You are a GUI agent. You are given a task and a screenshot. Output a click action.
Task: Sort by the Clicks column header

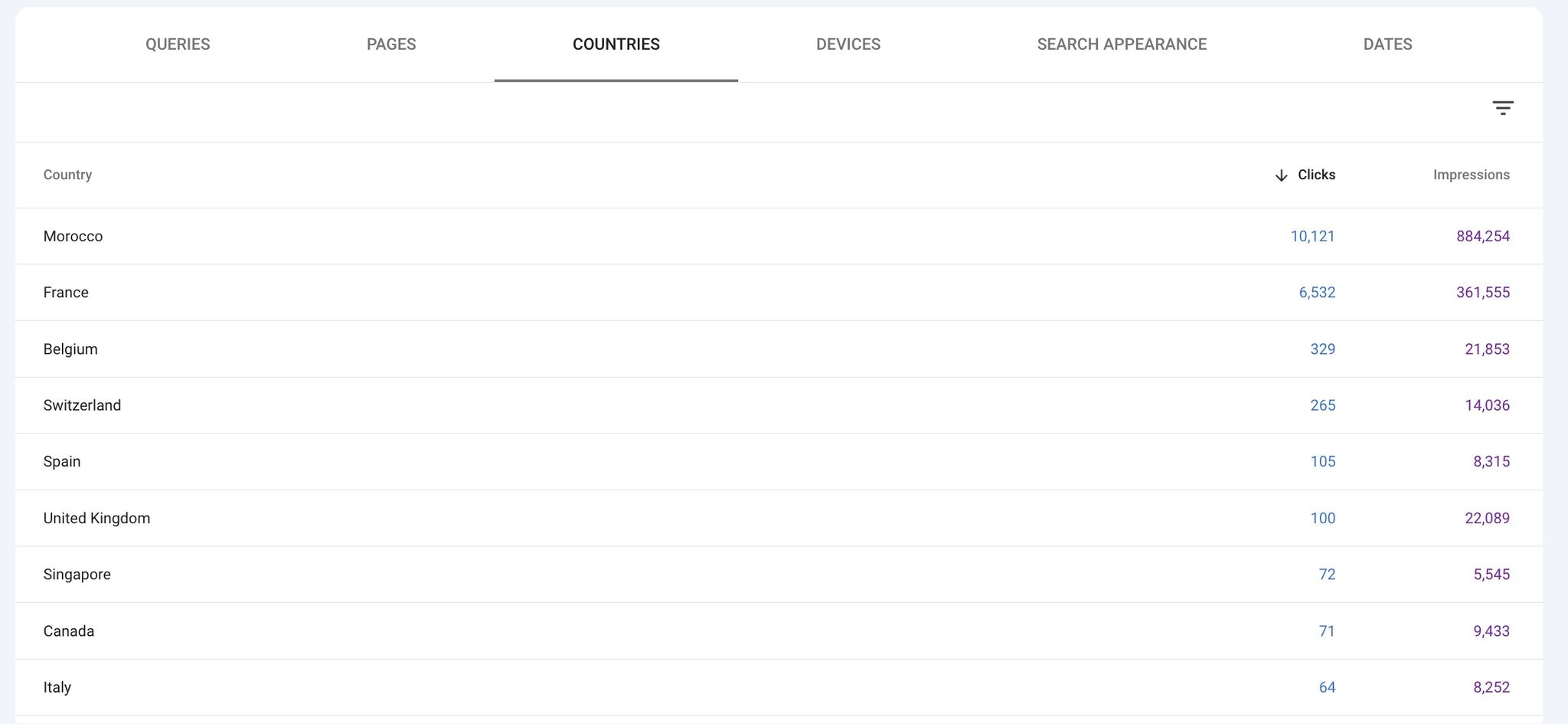pos(1316,175)
